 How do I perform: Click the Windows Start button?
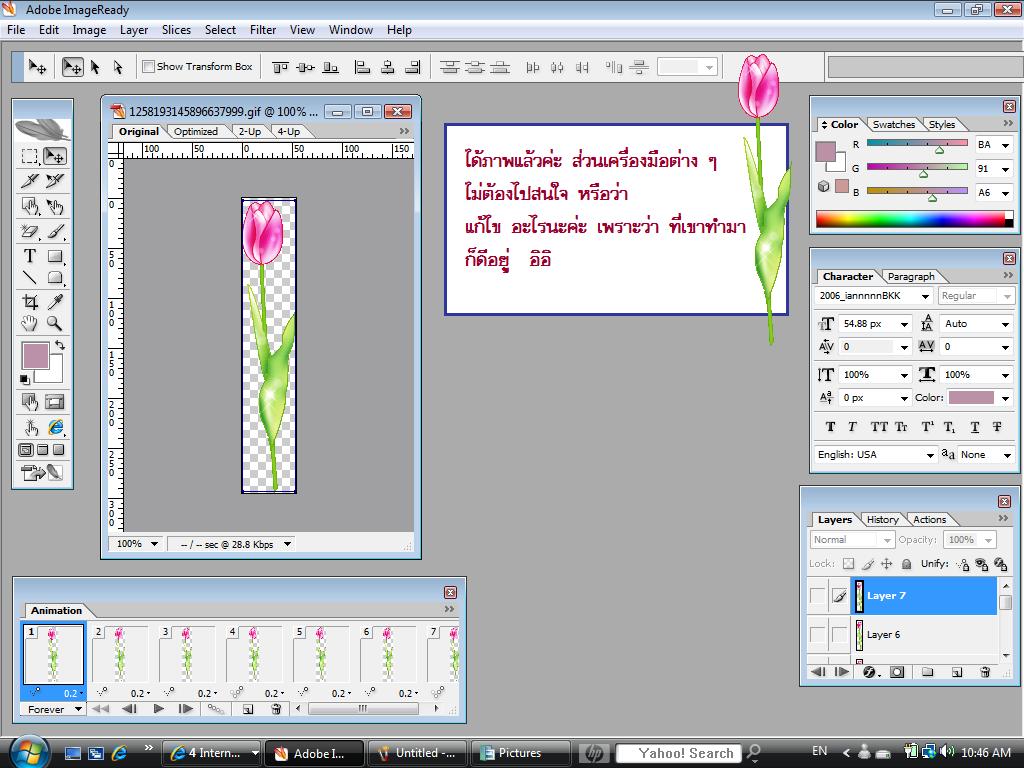coord(27,751)
